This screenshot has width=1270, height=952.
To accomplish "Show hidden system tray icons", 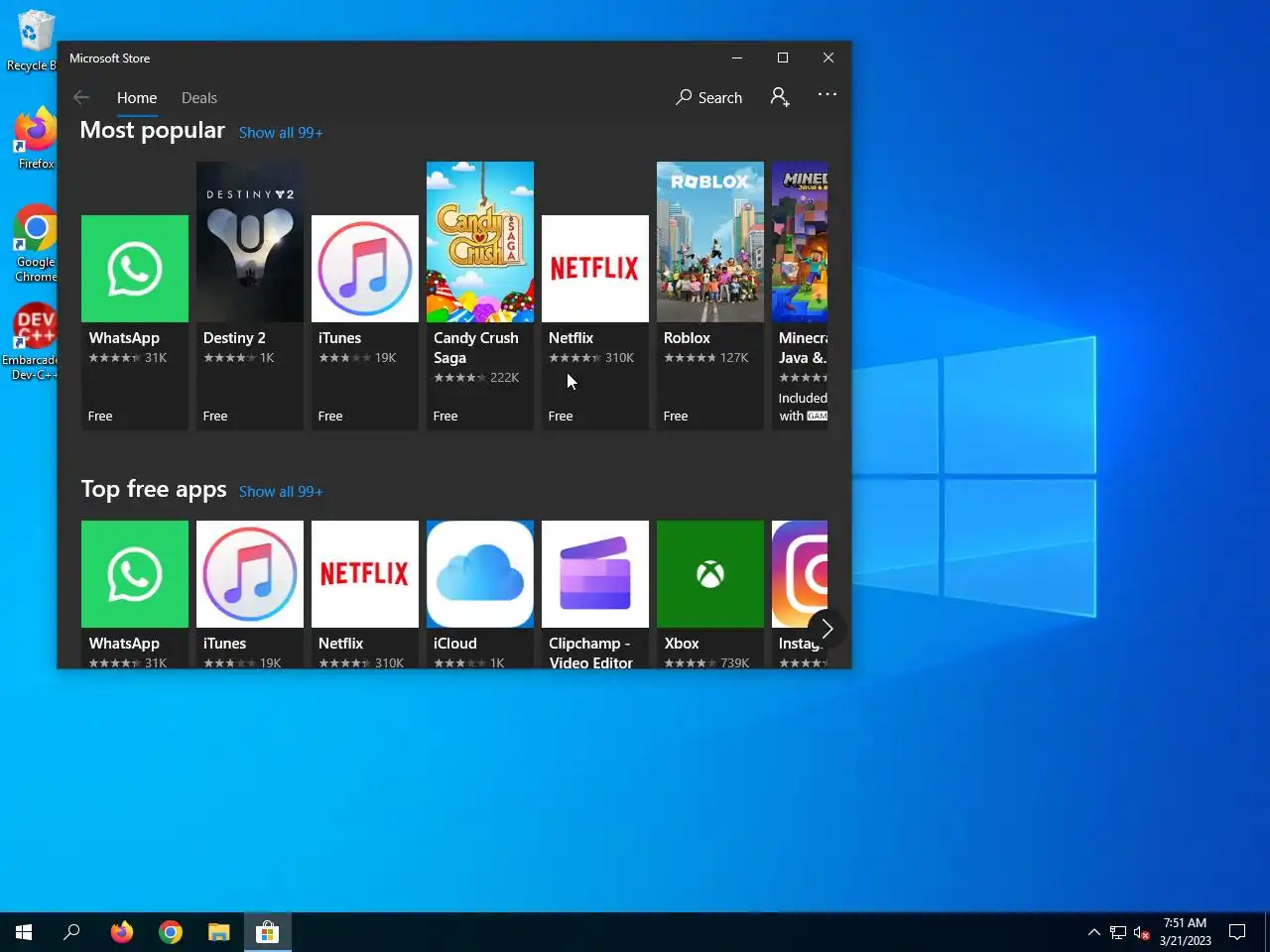I will point(1093,932).
